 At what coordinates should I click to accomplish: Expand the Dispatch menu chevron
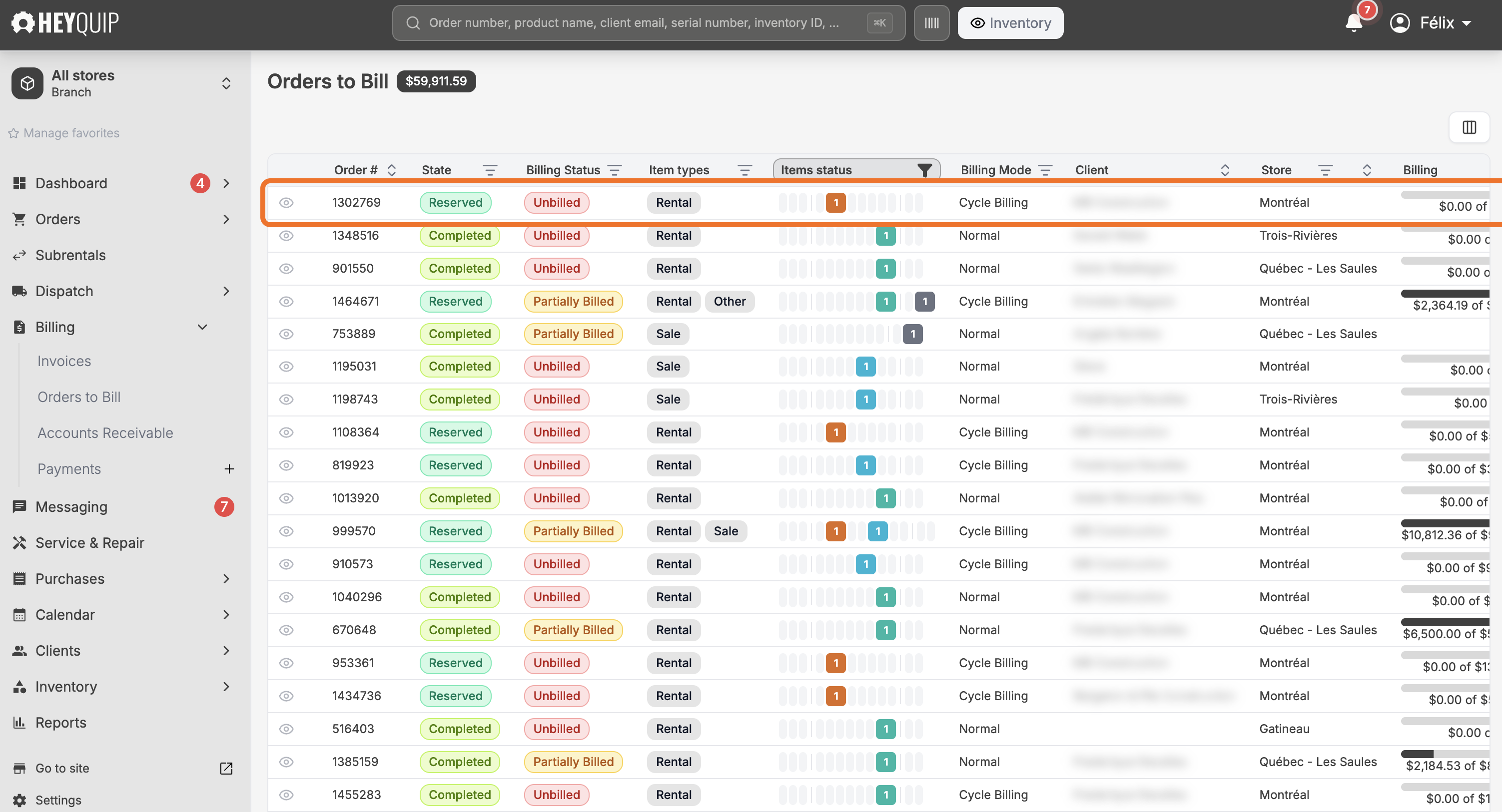pos(226,291)
